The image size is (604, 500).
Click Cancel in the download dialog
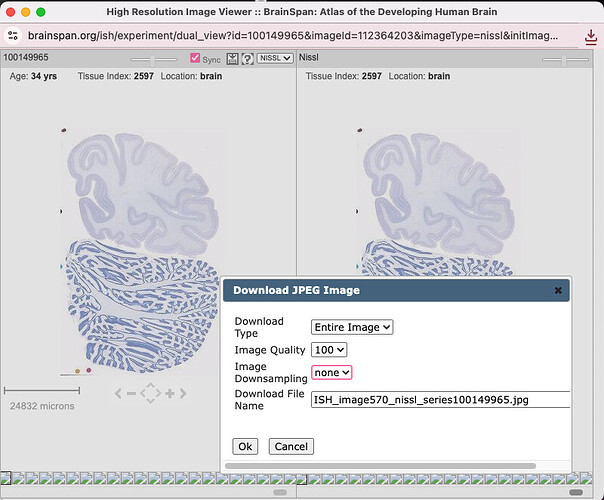point(291,446)
